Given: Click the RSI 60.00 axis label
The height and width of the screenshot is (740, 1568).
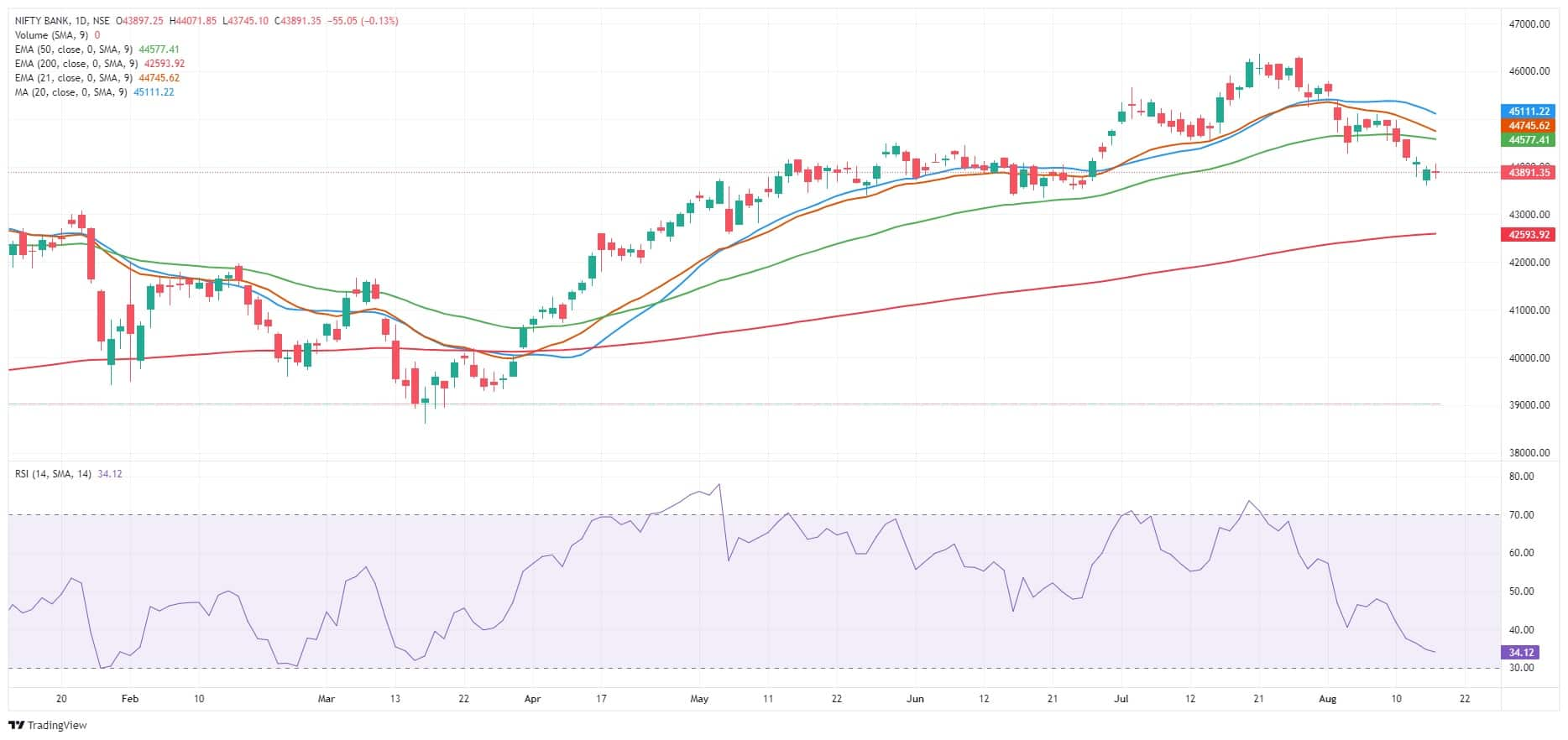Looking at the screenshot, I should coord(1521,553).
